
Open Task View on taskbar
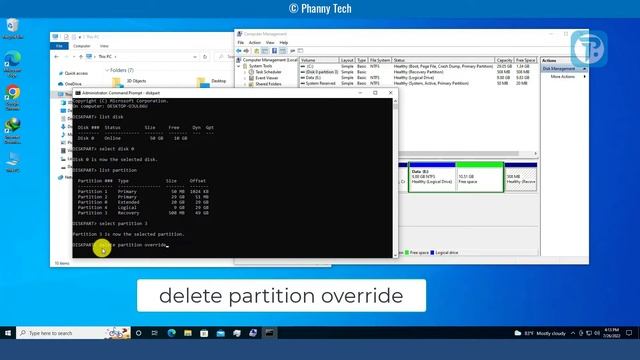click(x=155, y=333)
